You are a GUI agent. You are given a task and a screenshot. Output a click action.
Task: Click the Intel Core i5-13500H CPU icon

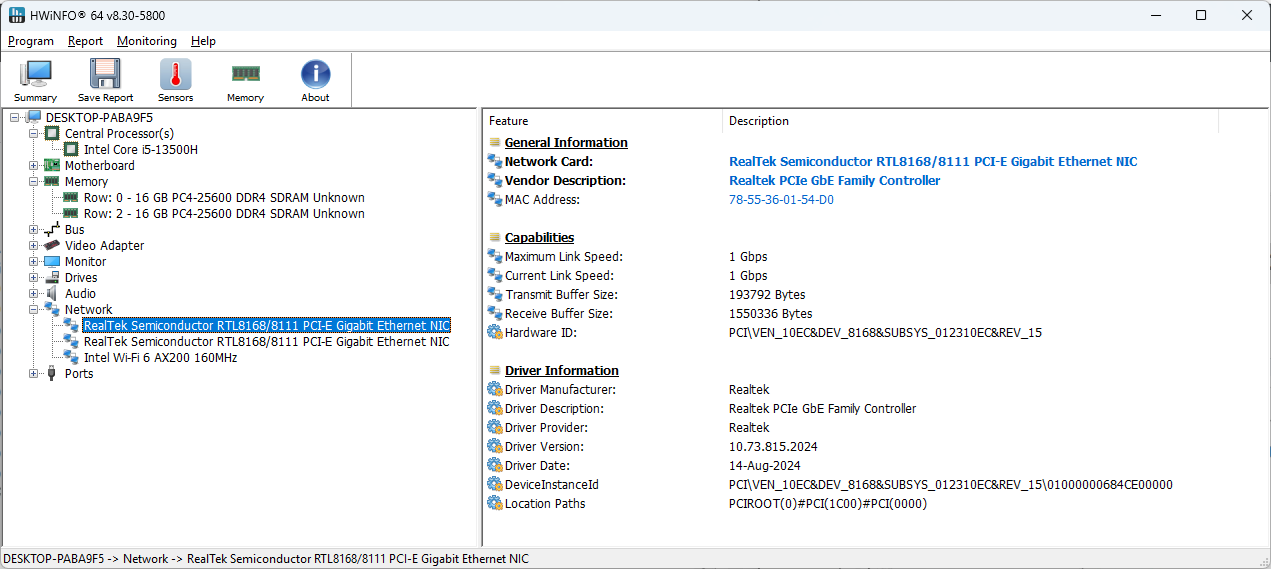(x=71, y=149)
